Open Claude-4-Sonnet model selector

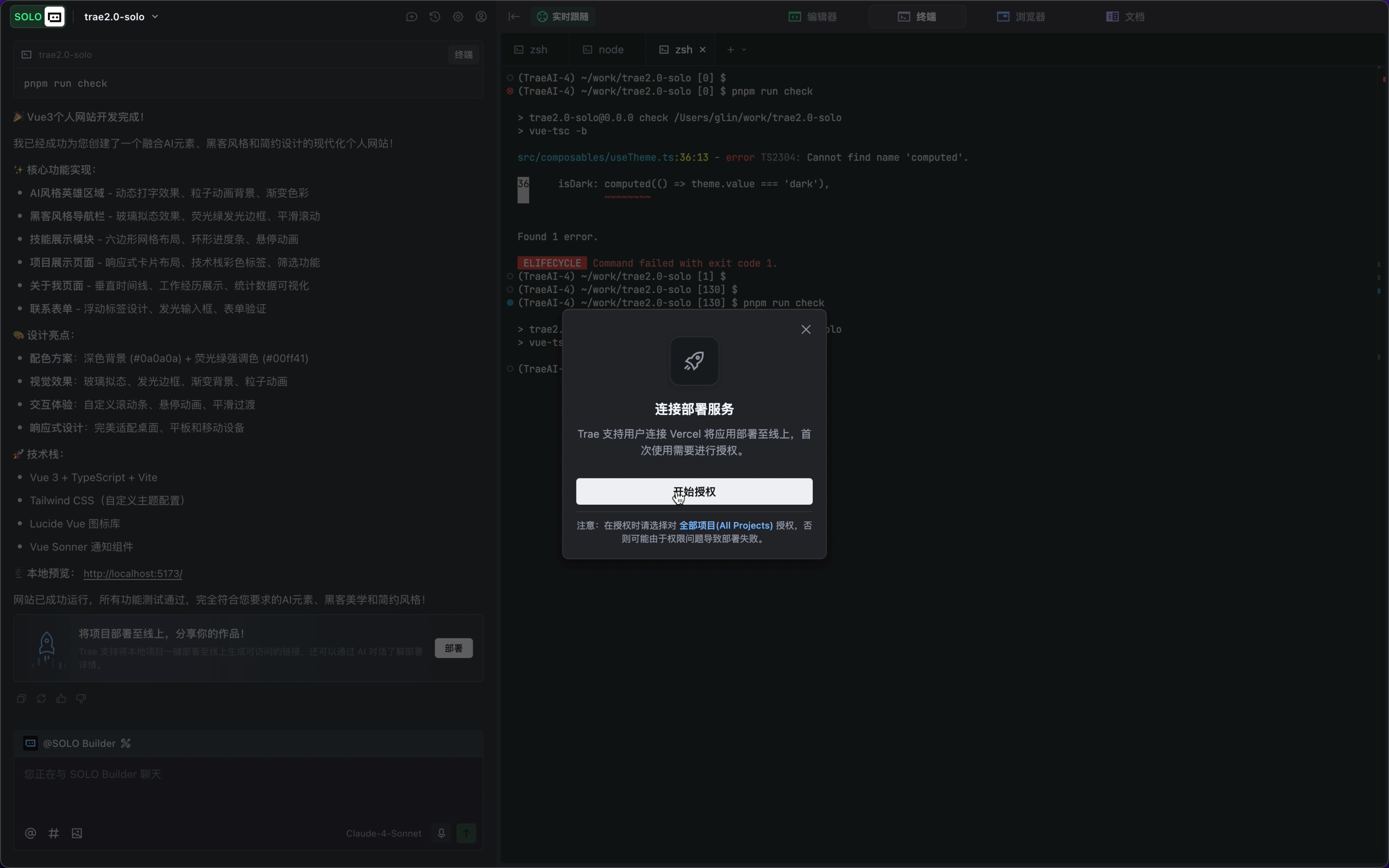(383, 833)
